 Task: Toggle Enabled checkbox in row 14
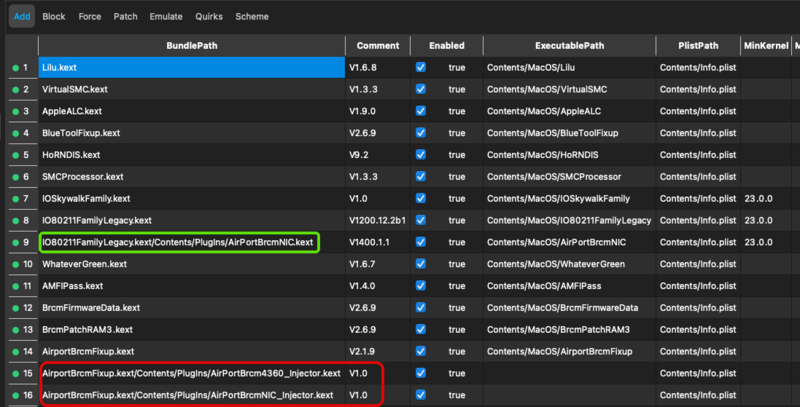[420, 351]
